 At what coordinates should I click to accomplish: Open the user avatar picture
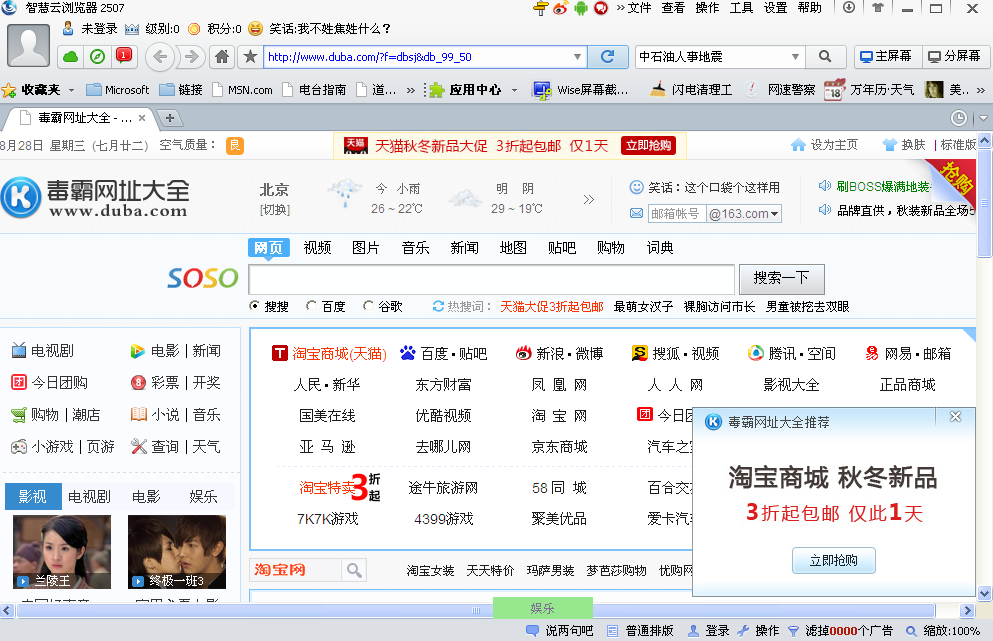point(28,46)
